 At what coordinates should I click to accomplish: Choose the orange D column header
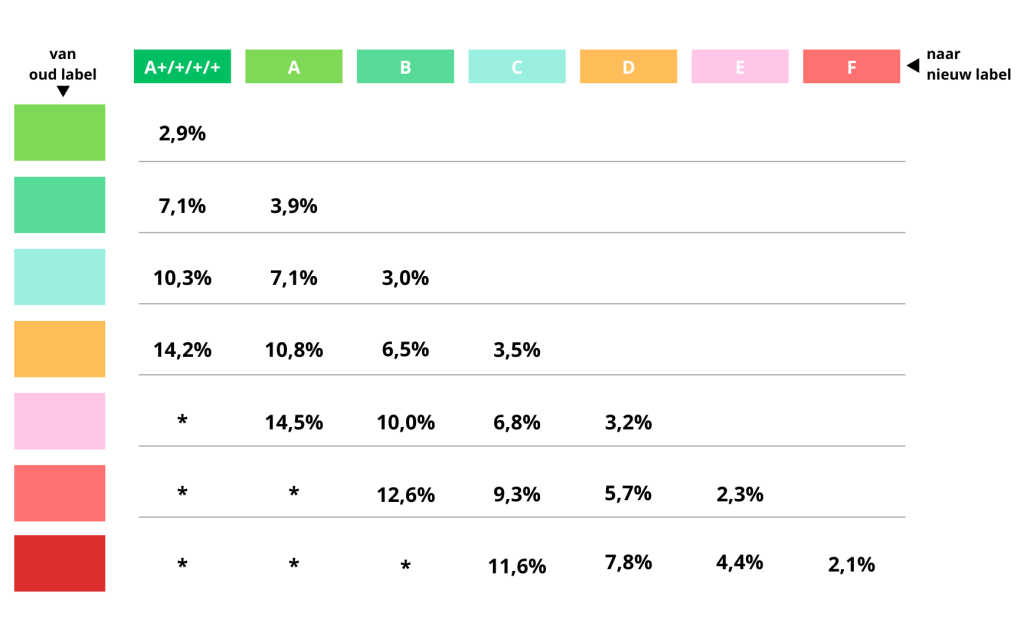pos(628,67)
